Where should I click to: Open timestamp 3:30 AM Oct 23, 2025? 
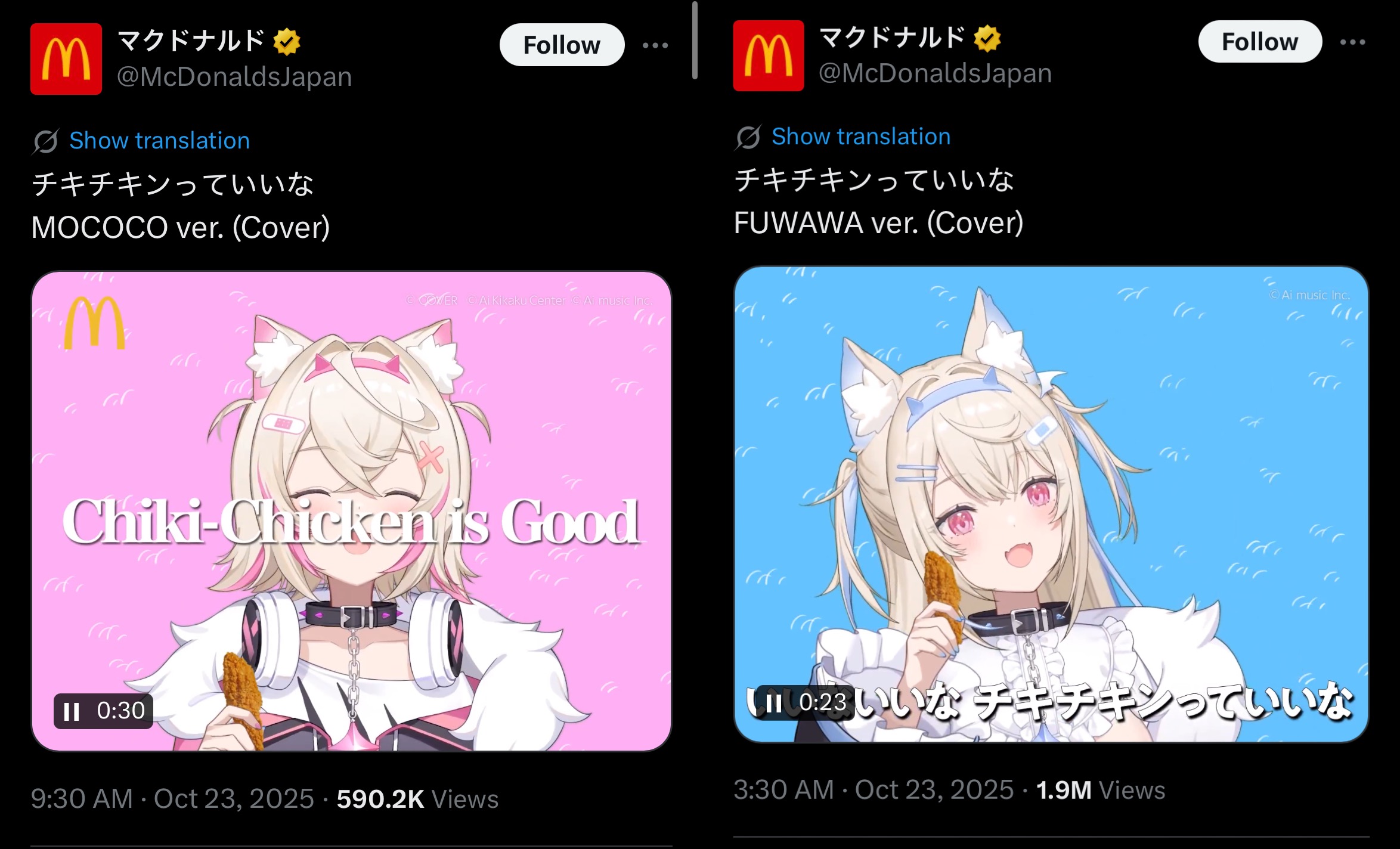click(x=874, y=790)
